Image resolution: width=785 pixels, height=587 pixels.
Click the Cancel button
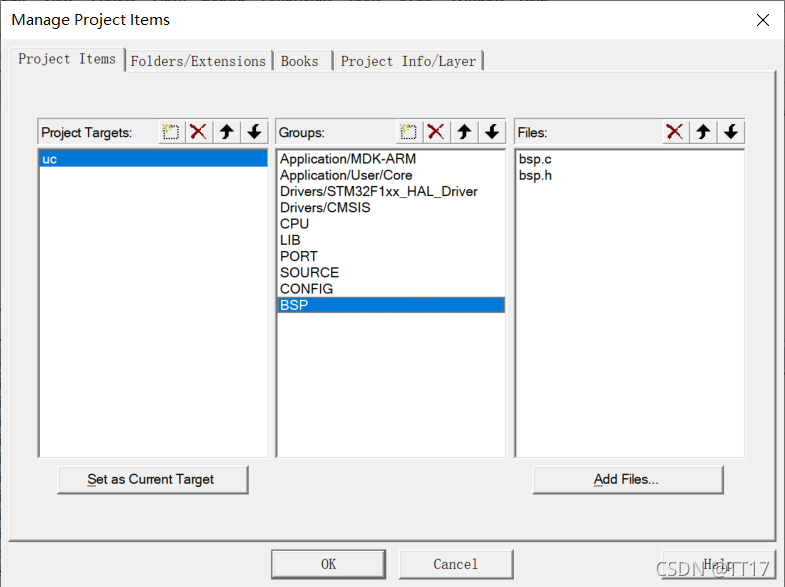456,564
